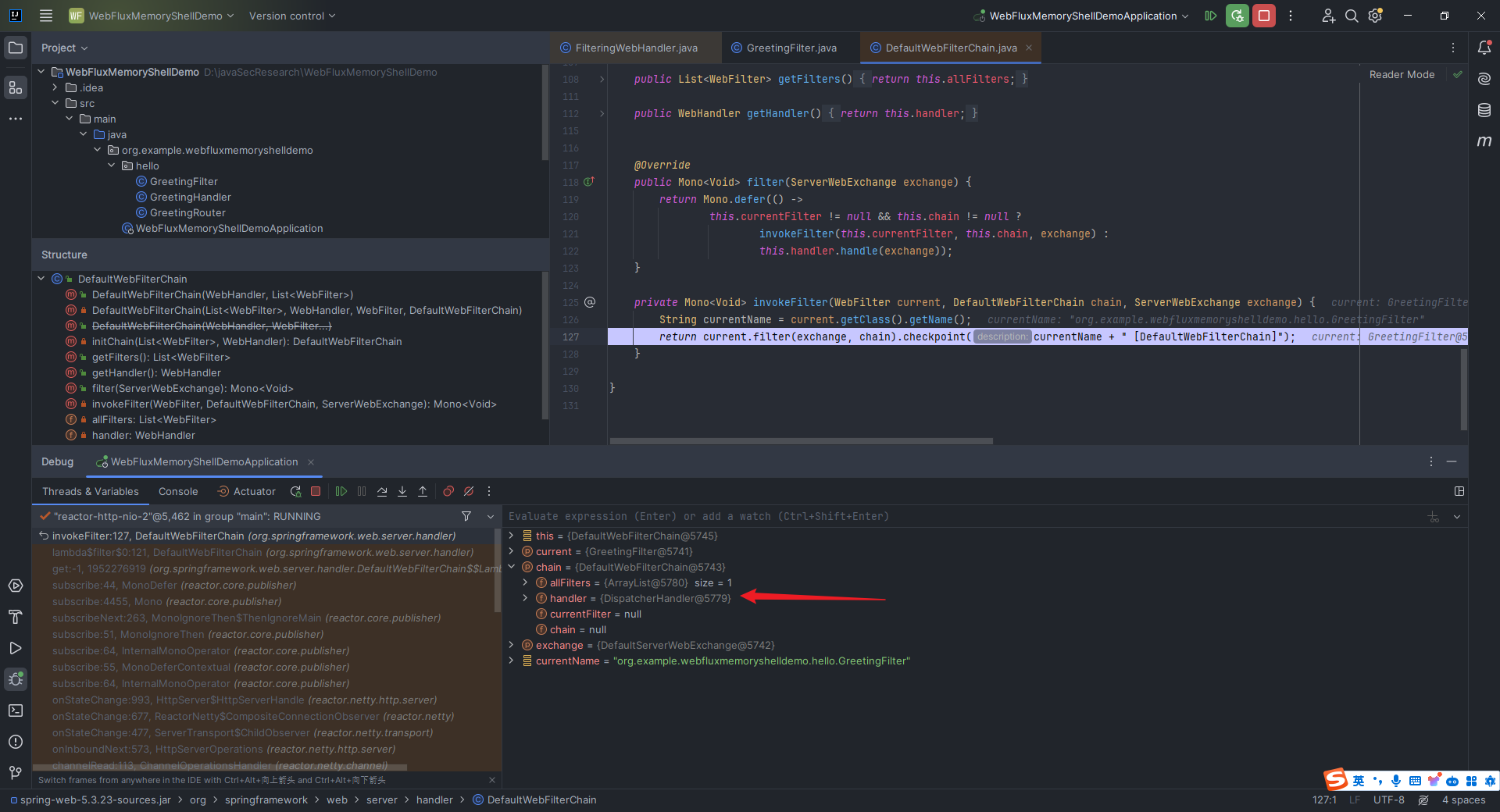
Task: Toggle the debugger layout settings icon
Action: (1459, 491)
